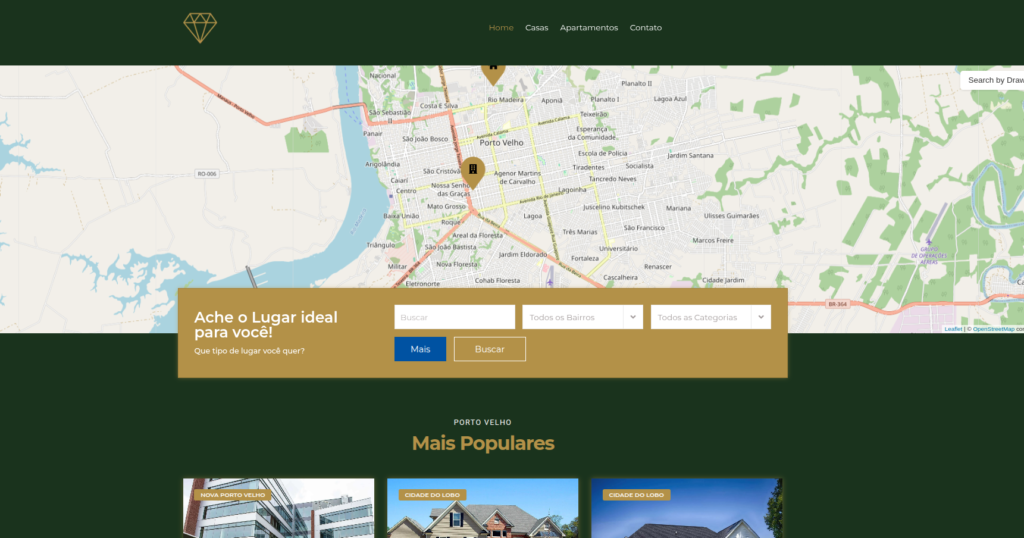Focus the Buscar text input field
This screenshot has width=1024, height=538.
point(454,317)
